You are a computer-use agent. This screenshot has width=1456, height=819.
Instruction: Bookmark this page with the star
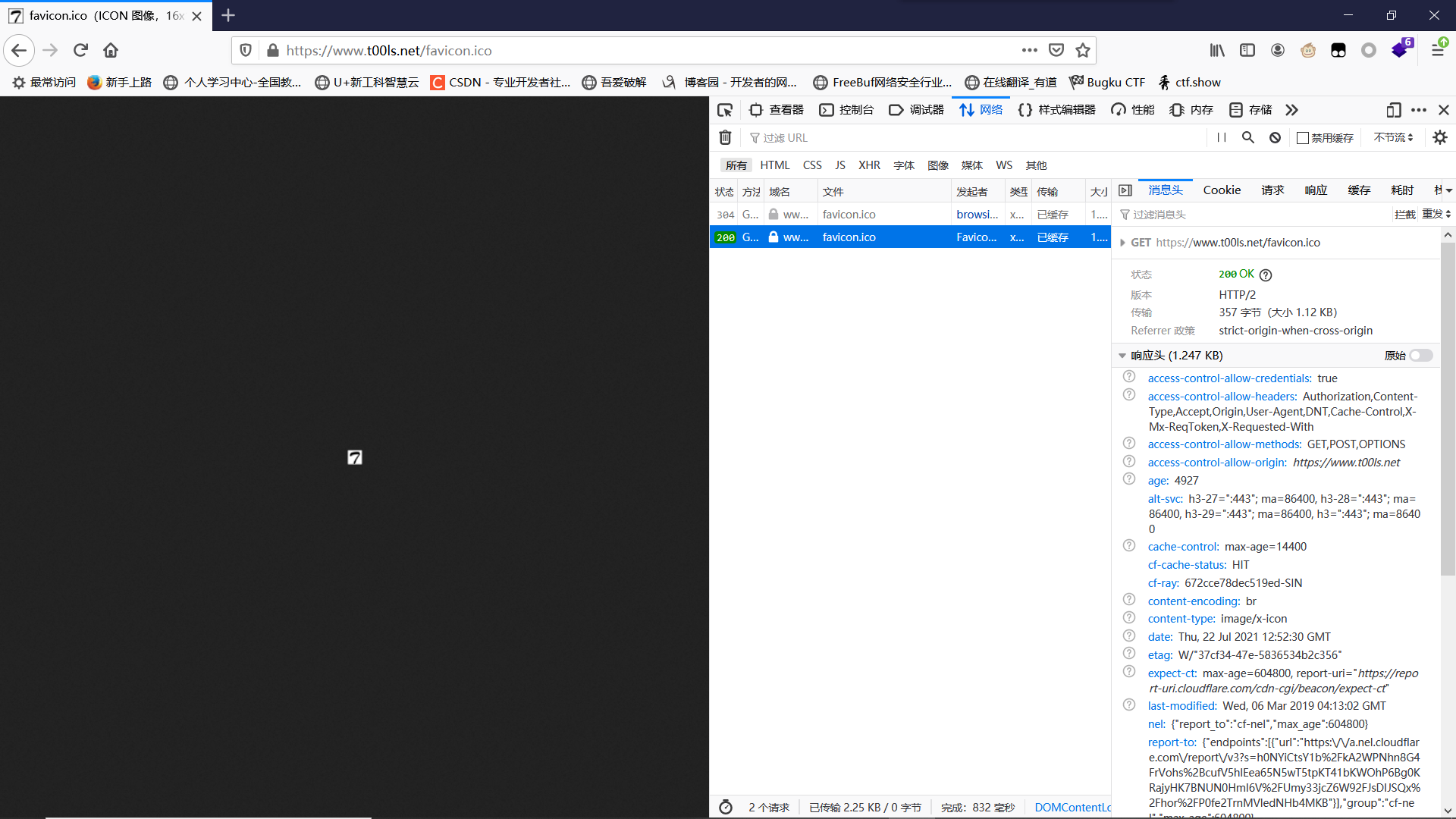[x=1083, y=50]
